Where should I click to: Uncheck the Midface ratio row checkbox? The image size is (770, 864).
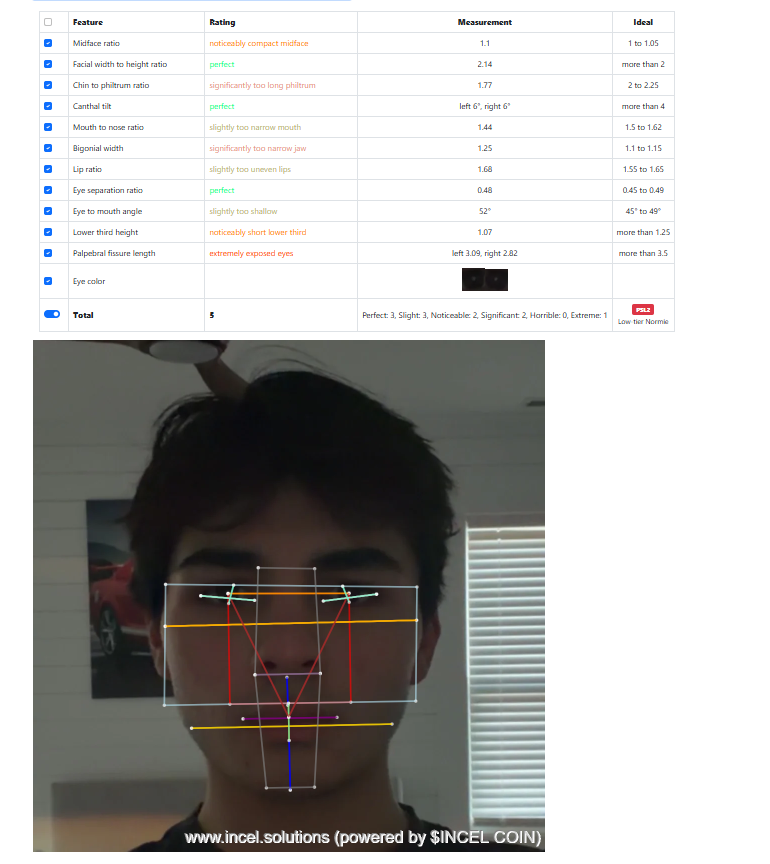[48, 43]
